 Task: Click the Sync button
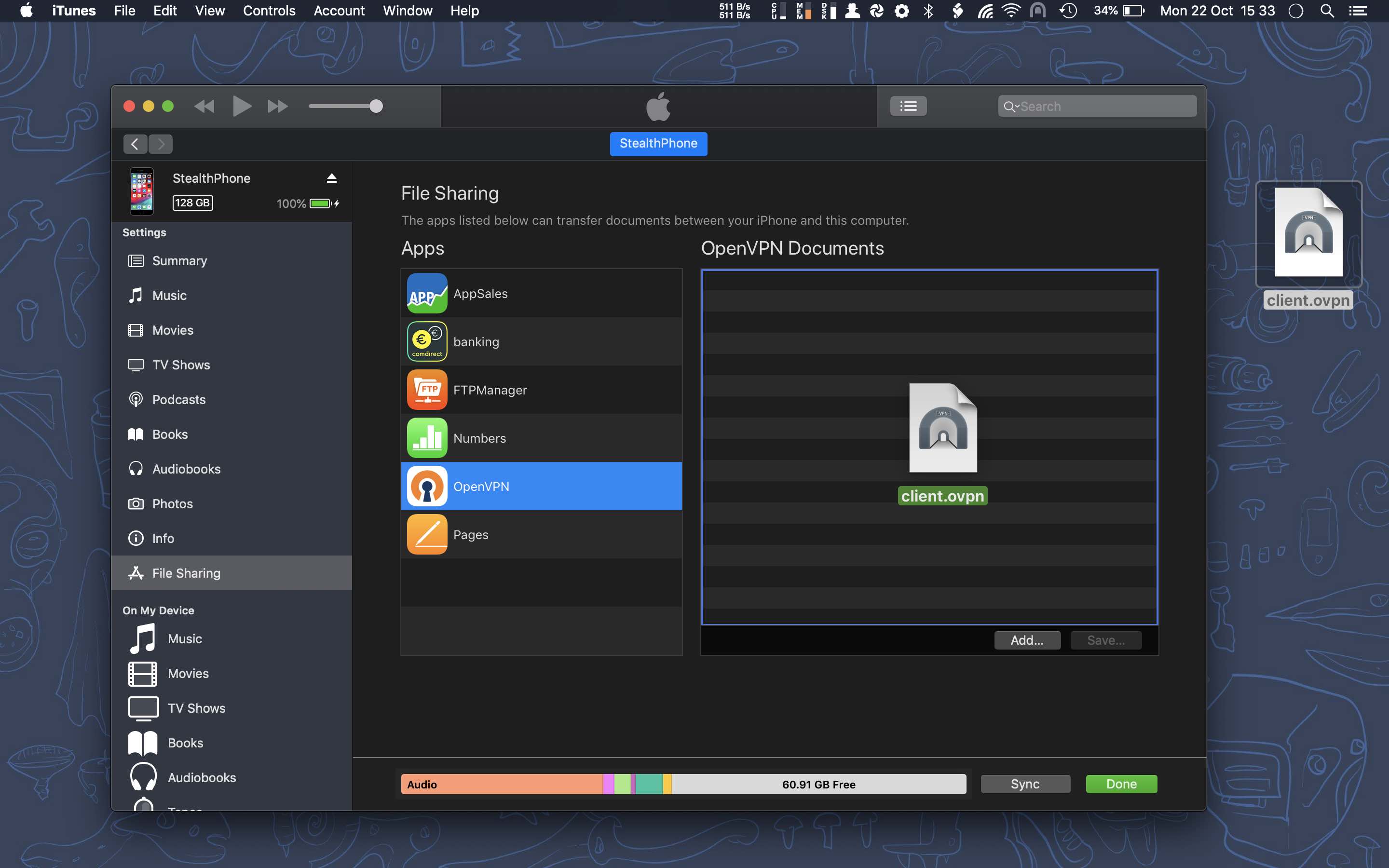(1025, 784)
